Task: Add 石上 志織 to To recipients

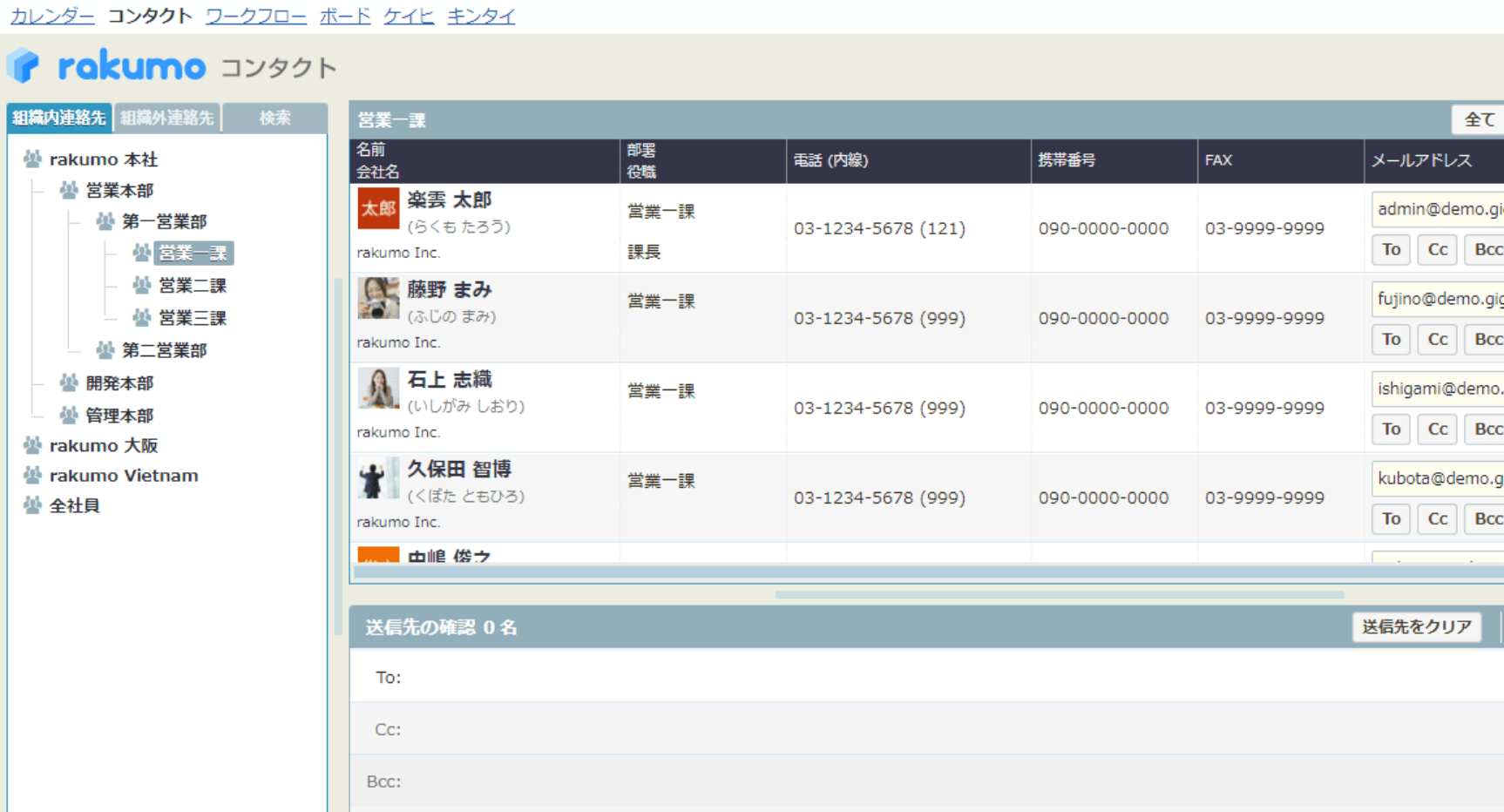Action: coord(1391,430)
